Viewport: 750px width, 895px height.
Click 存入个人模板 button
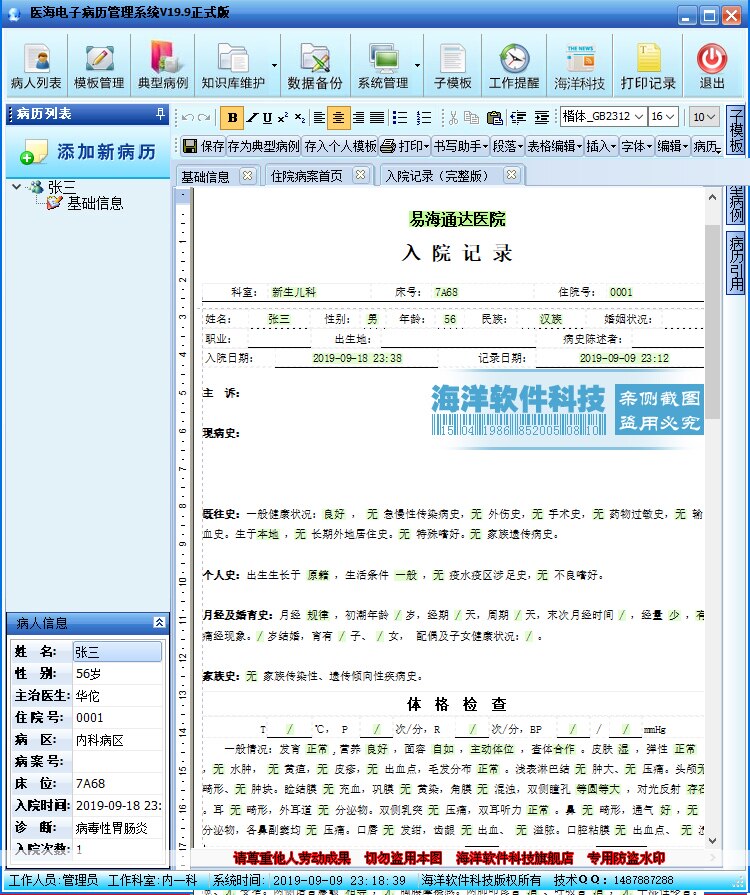(340, 147)
